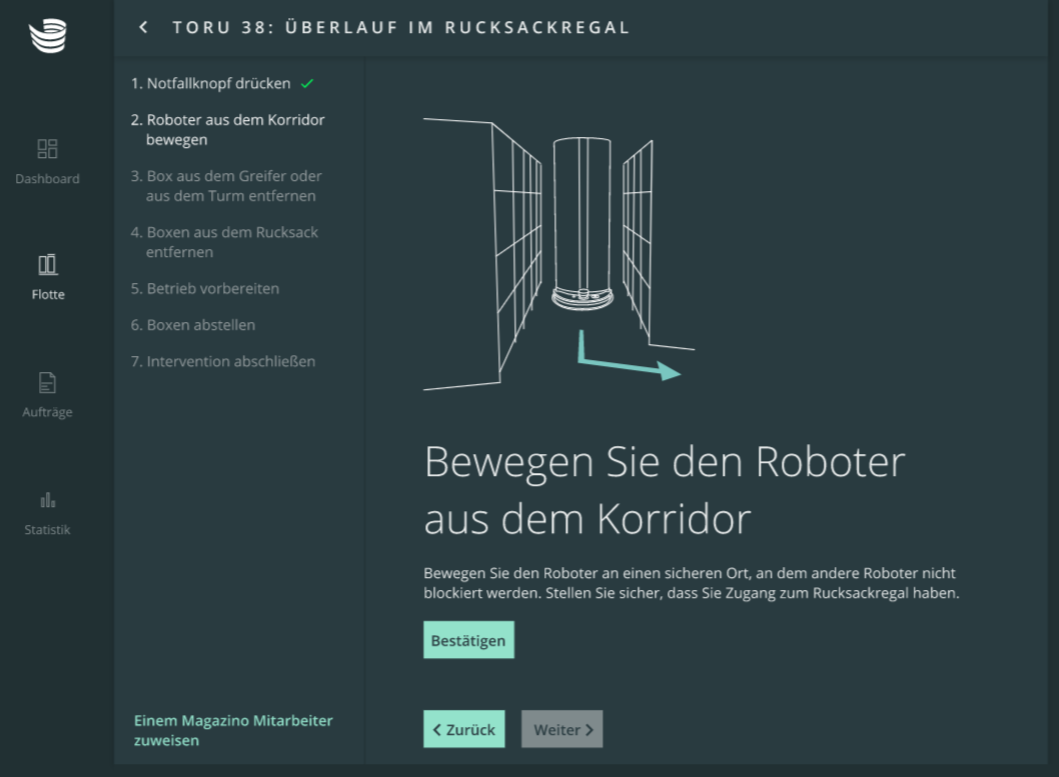
Task: Click the Magazino logo icon
Action: click(47, 36)
